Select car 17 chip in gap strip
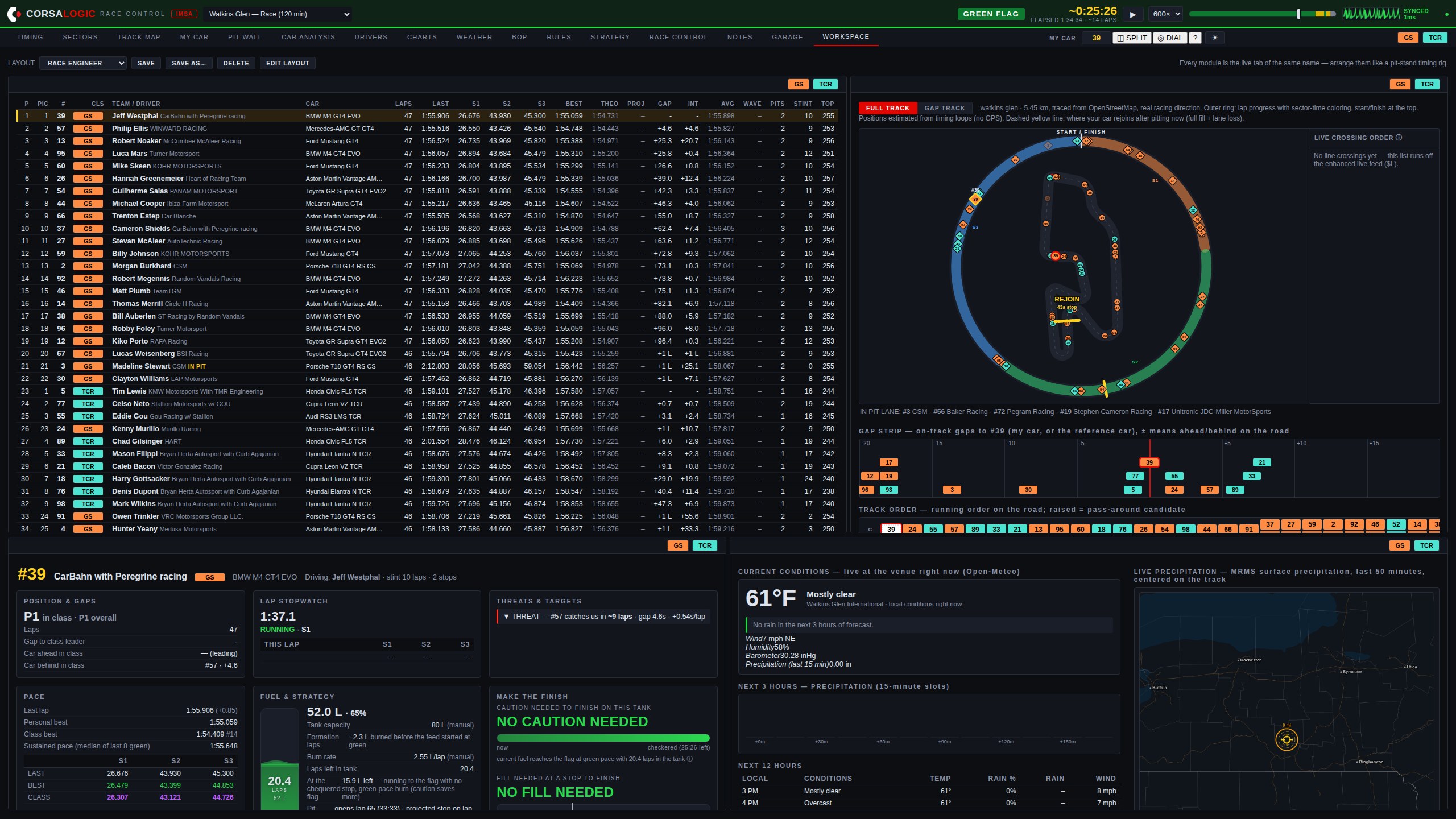 pos(889,462)
